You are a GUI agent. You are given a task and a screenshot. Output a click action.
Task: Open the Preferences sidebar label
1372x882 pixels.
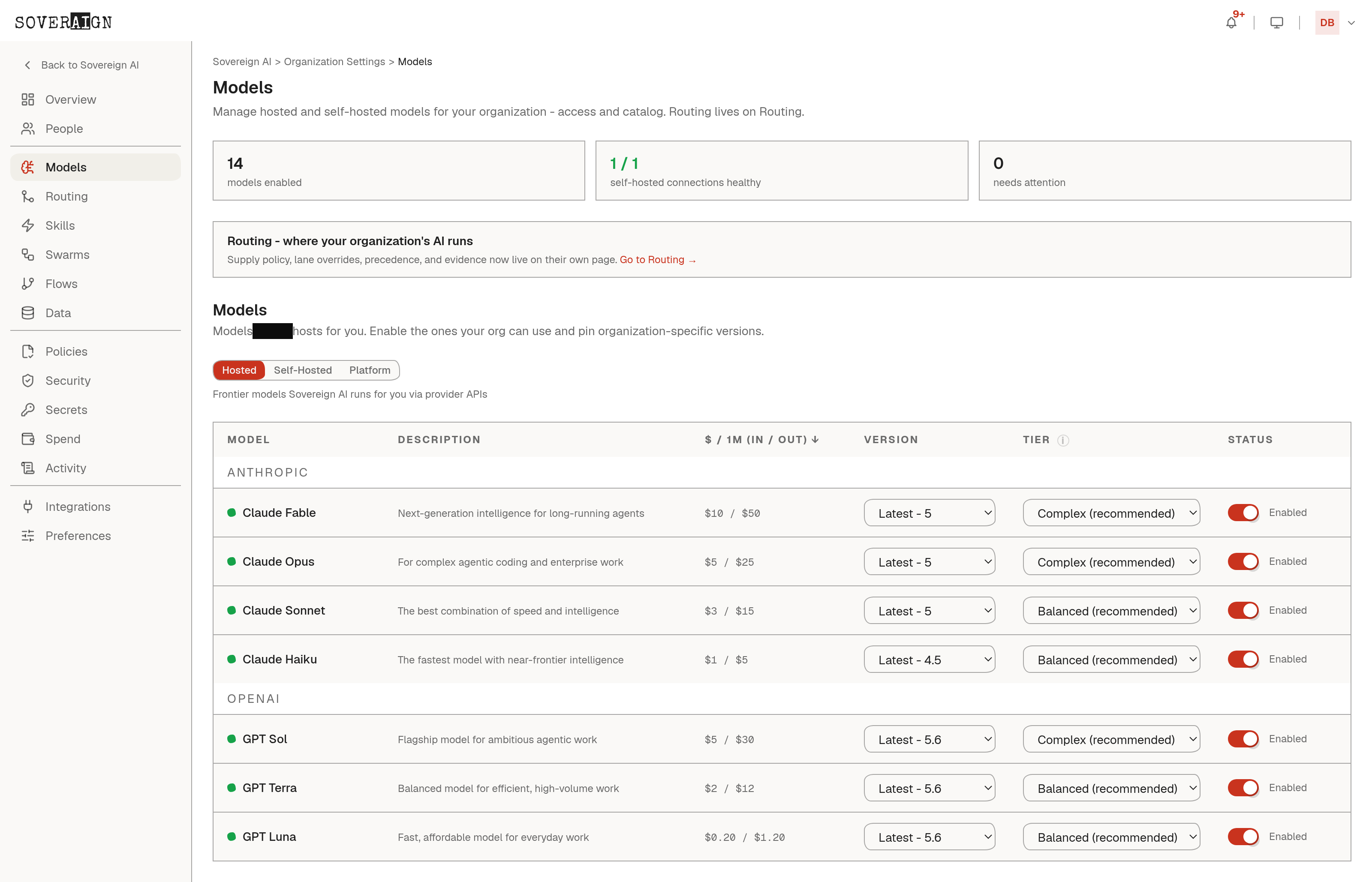78,536
